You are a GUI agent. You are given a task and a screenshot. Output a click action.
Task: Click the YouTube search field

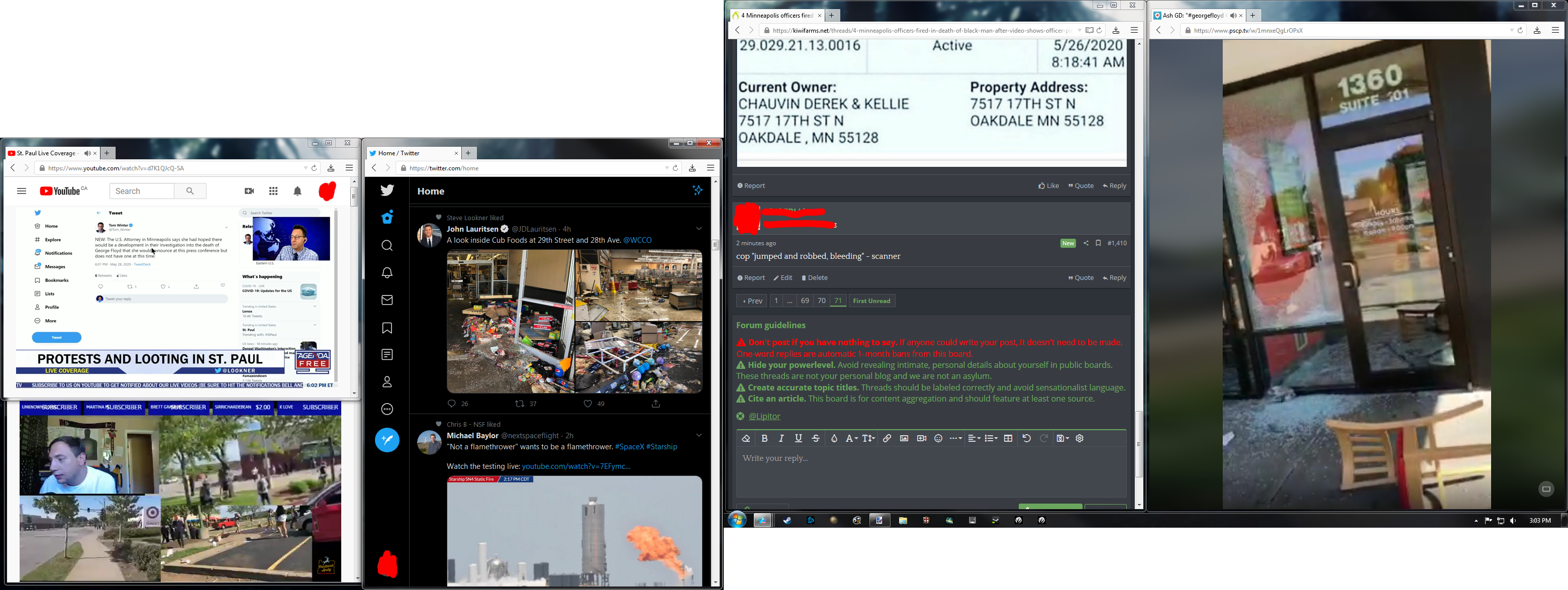[142, 191]
